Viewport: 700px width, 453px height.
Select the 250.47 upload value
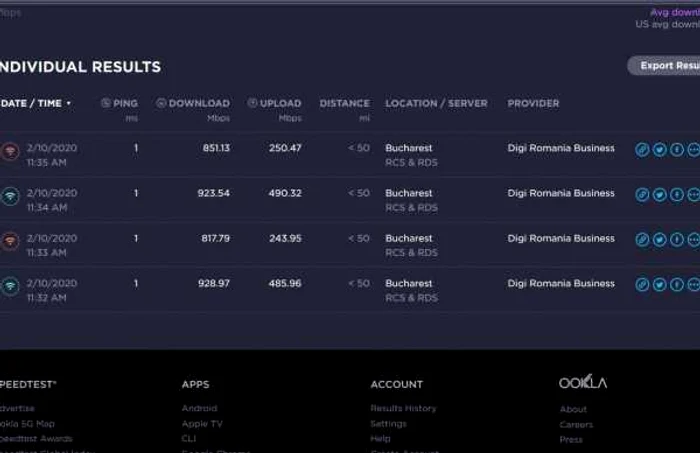click(x=285, y=148)
